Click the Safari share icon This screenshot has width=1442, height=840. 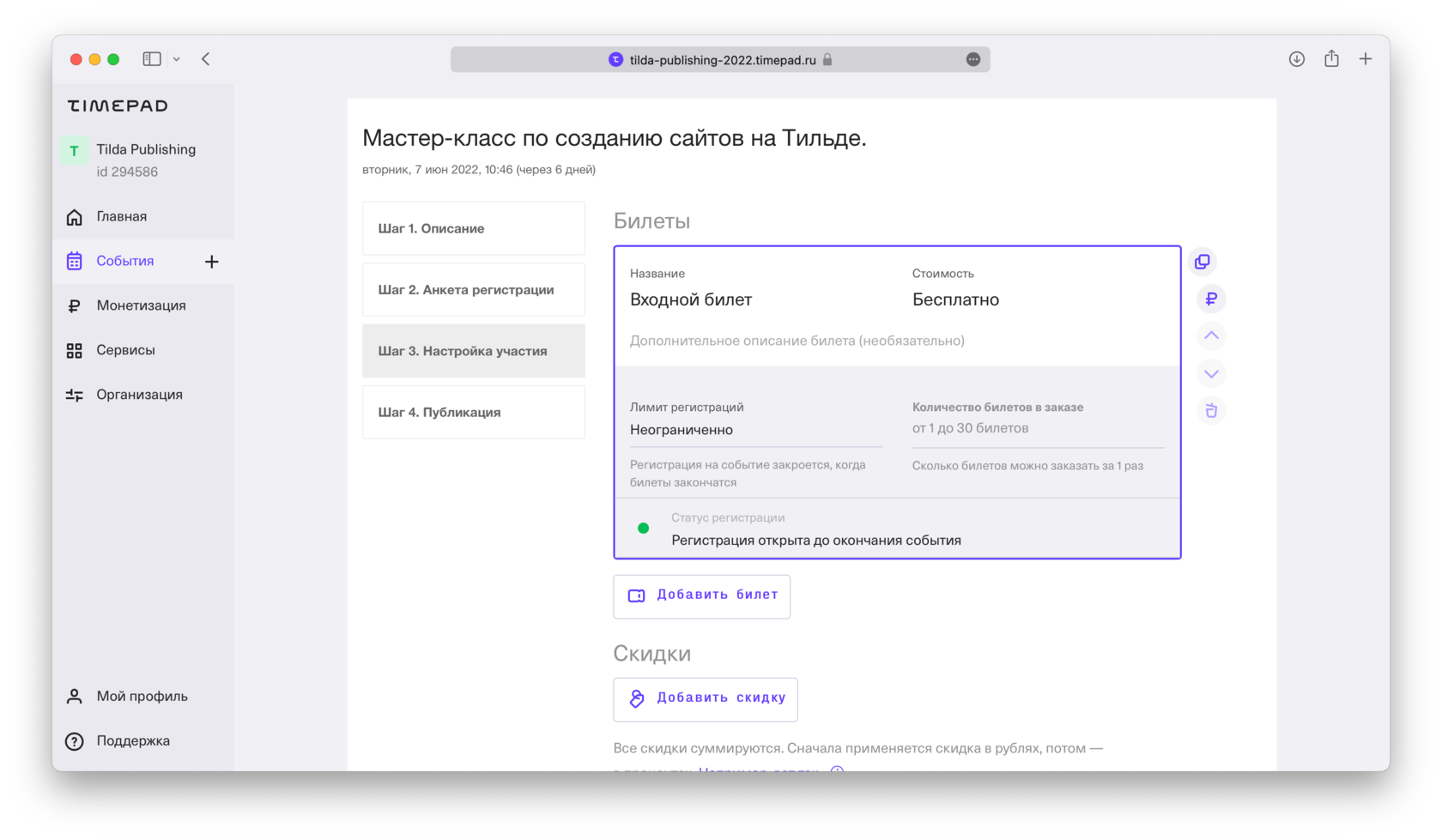[1331, 58]
